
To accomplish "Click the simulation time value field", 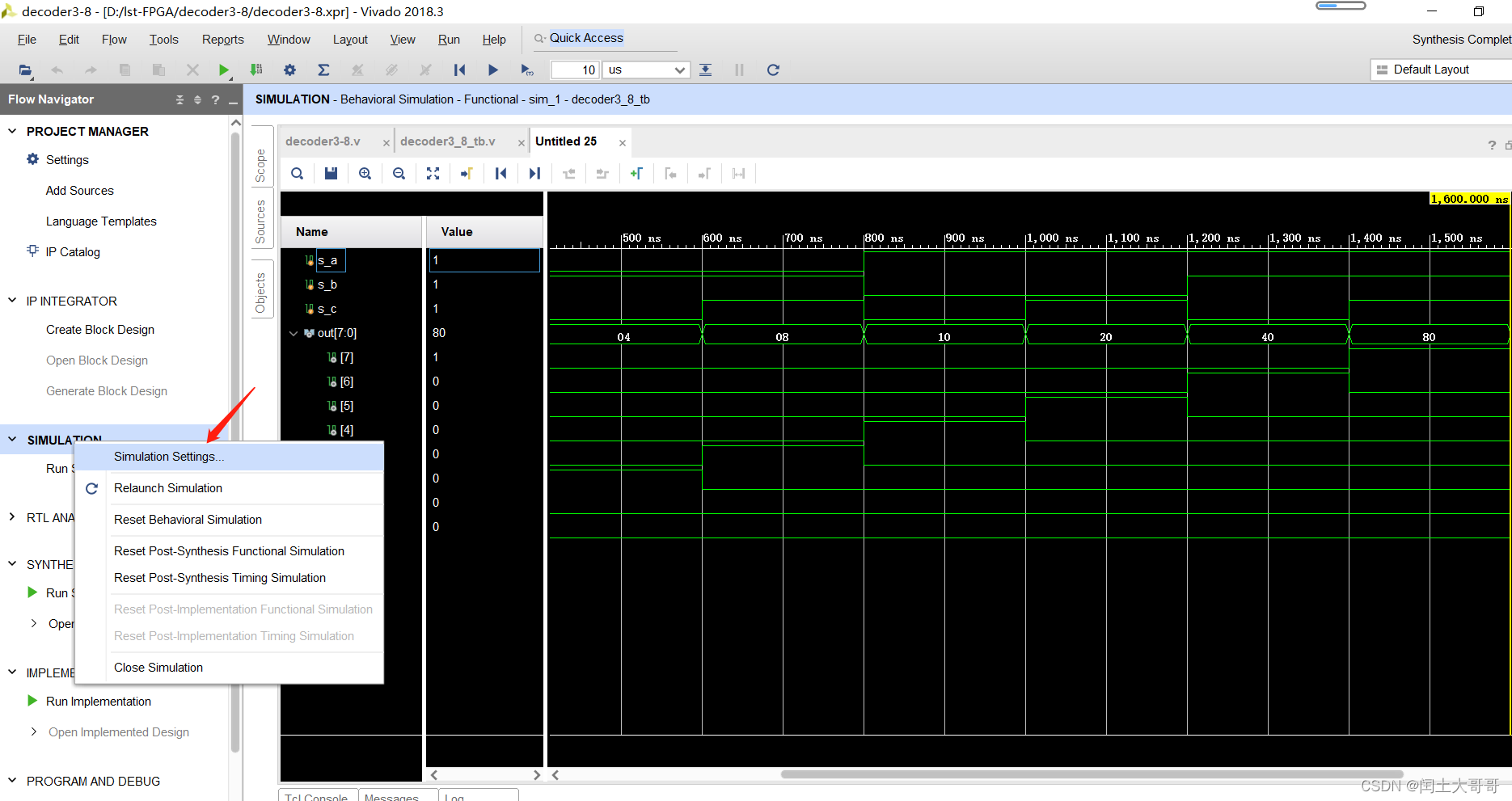I will click(575, 70).
